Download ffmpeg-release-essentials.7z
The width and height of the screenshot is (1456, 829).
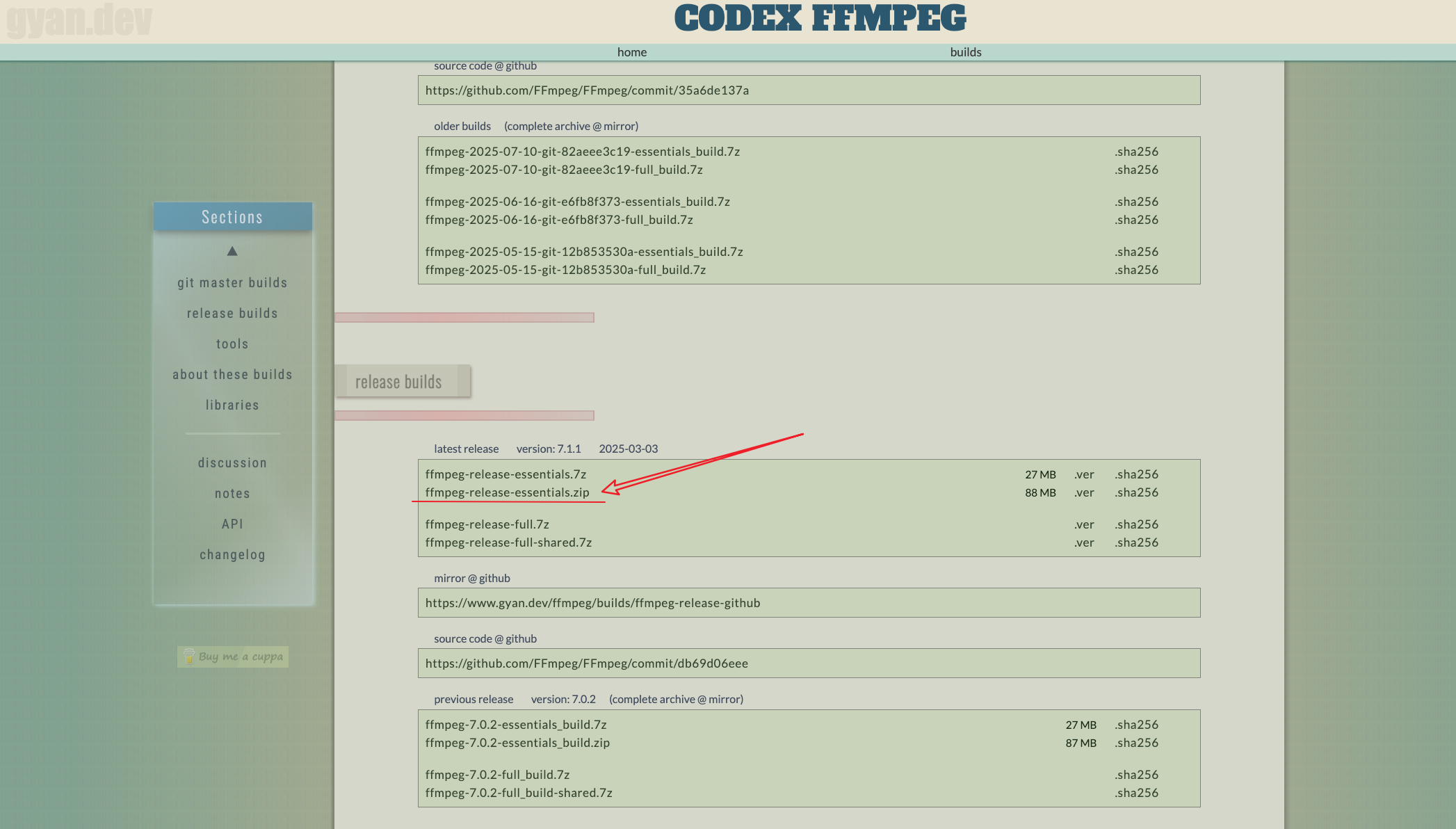click(x=505, y=474)
